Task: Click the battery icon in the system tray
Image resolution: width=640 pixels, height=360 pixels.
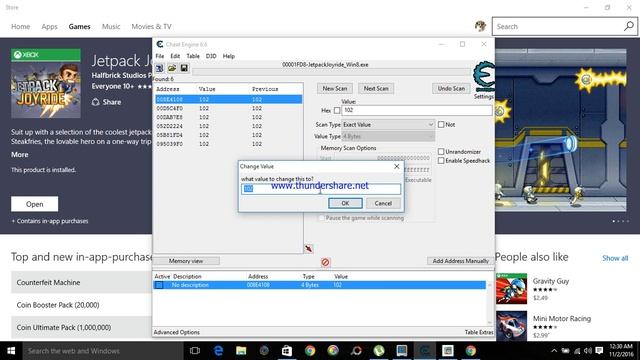Action: tap(566, 351)
